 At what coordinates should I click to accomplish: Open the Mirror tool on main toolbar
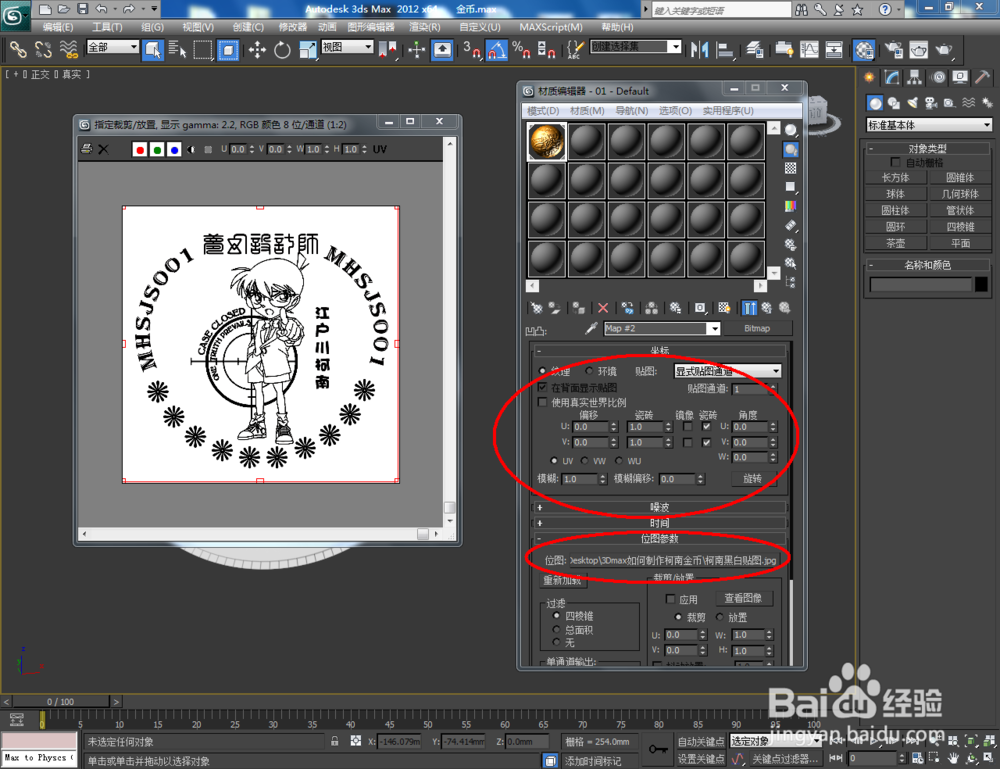(390, 51)
